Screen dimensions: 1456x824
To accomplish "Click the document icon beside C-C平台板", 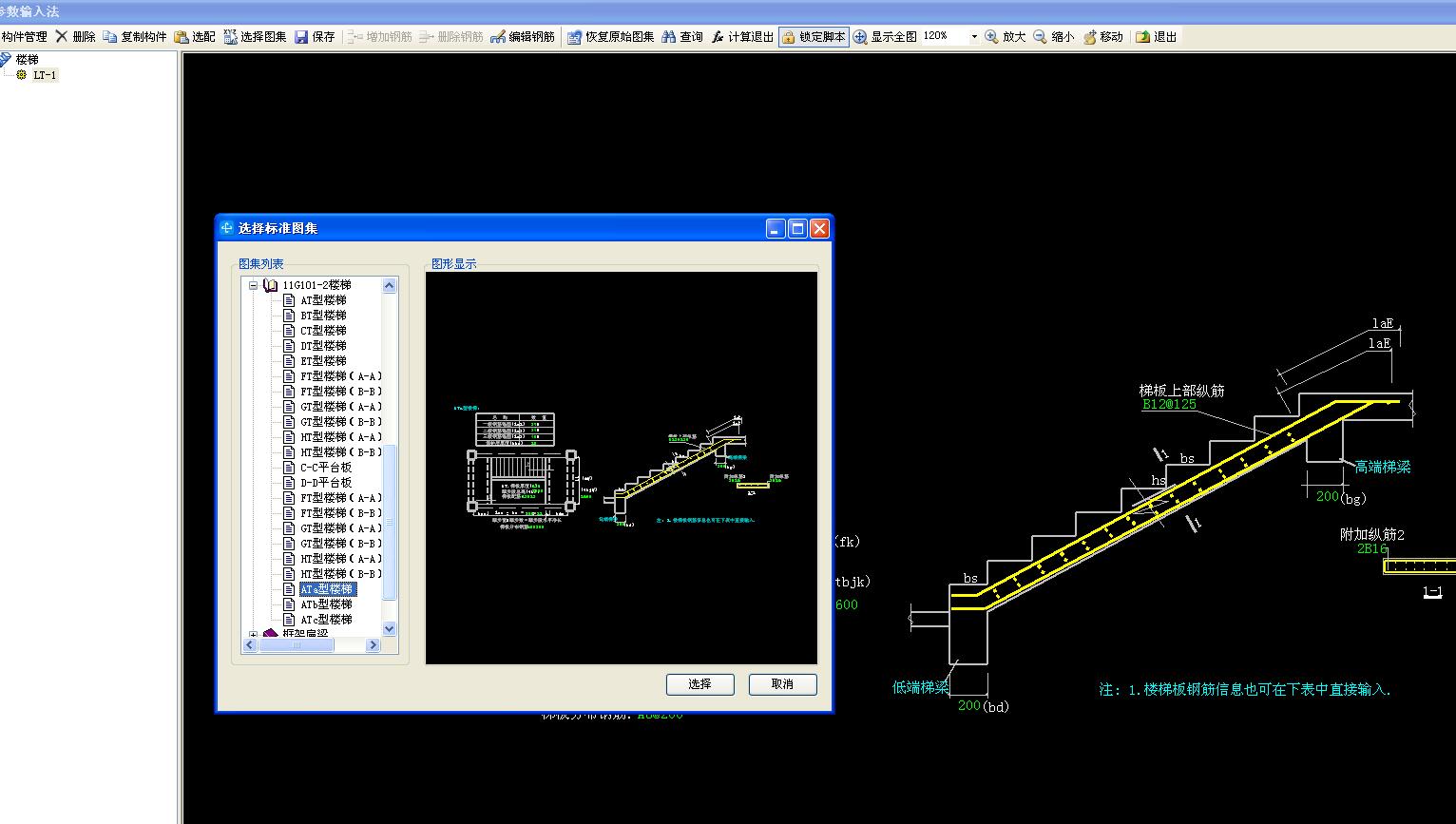I will click(x=290, y=468).
